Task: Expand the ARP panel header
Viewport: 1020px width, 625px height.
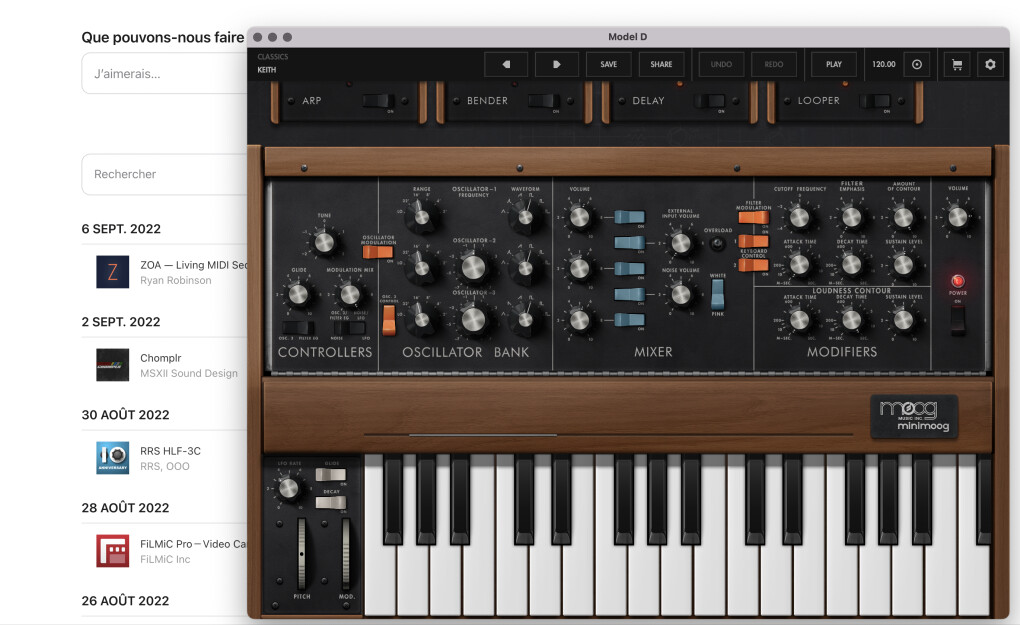Action: click(312, 101)
